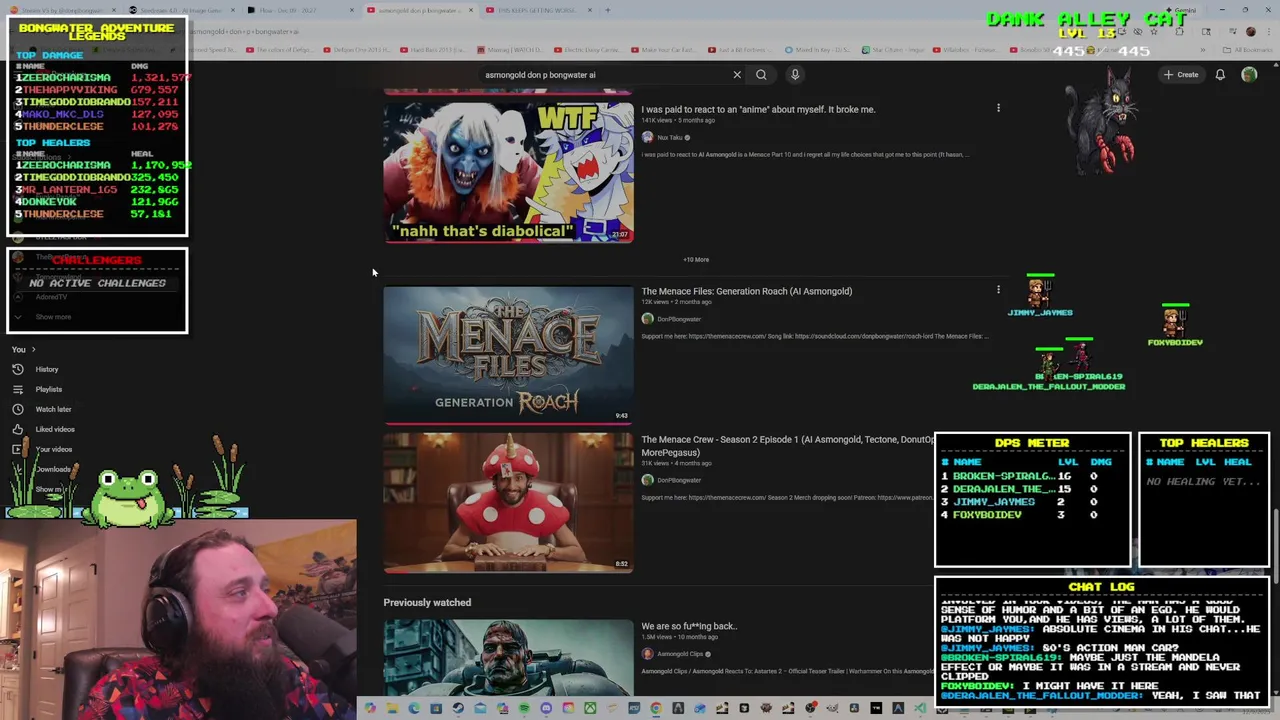Open Microsoft Edge from the taskbar

[414, 708]
